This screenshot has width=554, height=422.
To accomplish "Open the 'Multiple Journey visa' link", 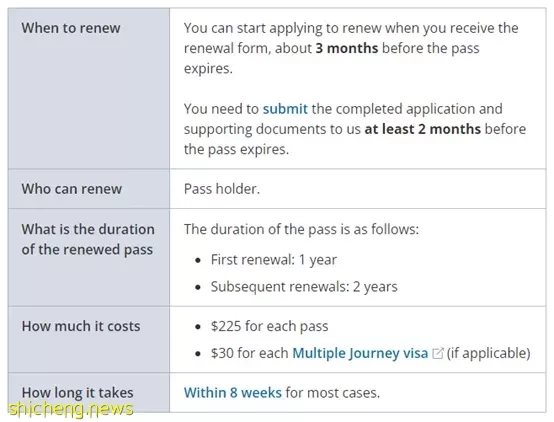I will (360, 353).
